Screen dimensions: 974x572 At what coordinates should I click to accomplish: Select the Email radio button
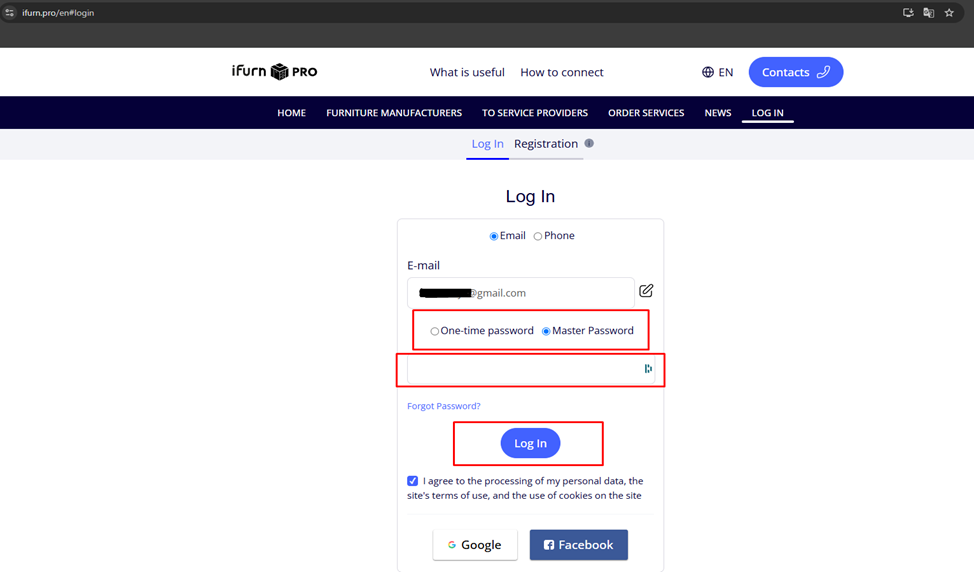tap(494, 237)
